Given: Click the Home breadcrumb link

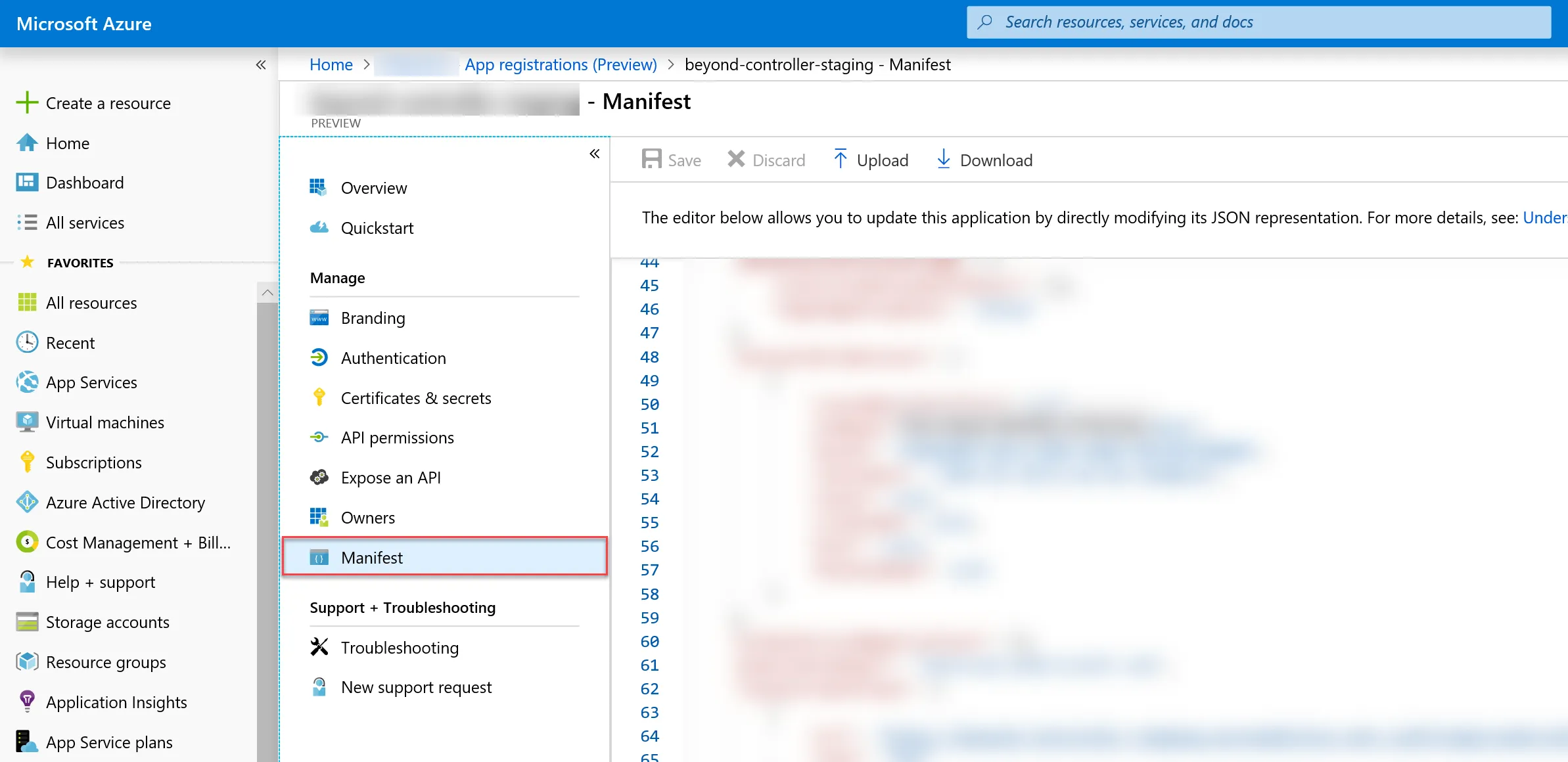Looking at the screenshot, I should click(x=331, y=64).
